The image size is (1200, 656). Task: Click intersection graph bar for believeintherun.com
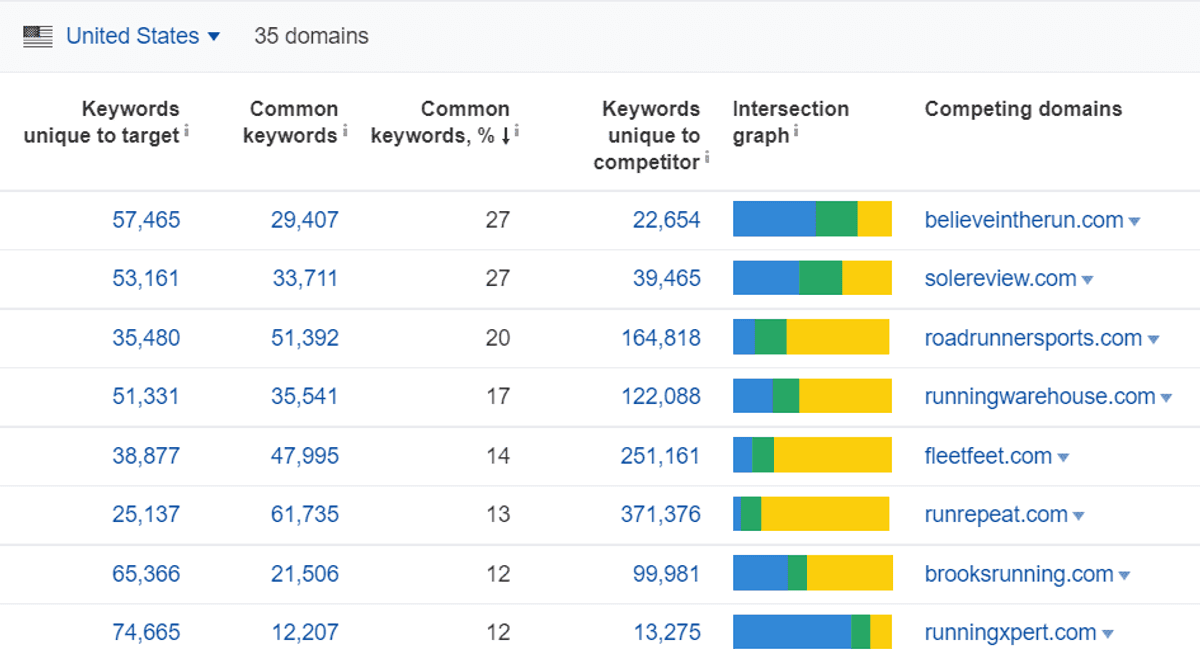click(x=812, y=219)
